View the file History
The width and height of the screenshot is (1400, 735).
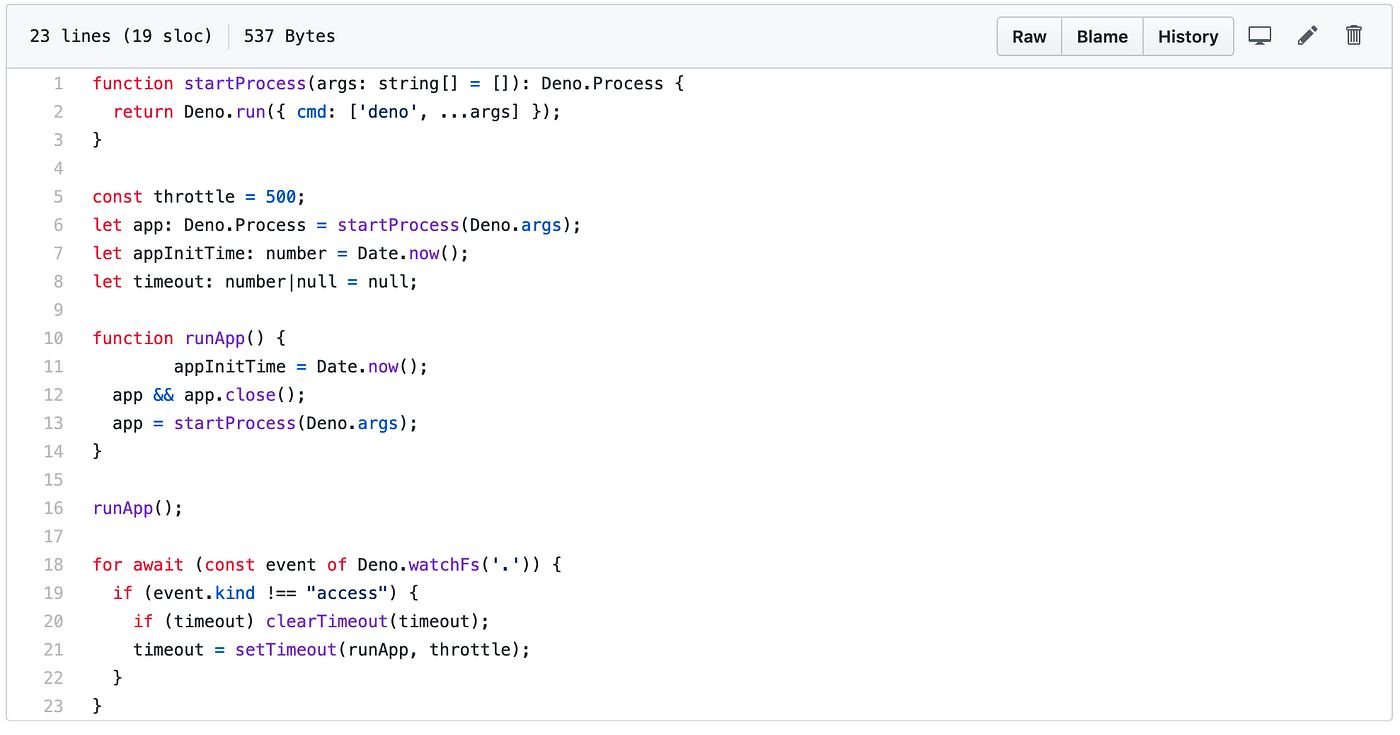1188,36
